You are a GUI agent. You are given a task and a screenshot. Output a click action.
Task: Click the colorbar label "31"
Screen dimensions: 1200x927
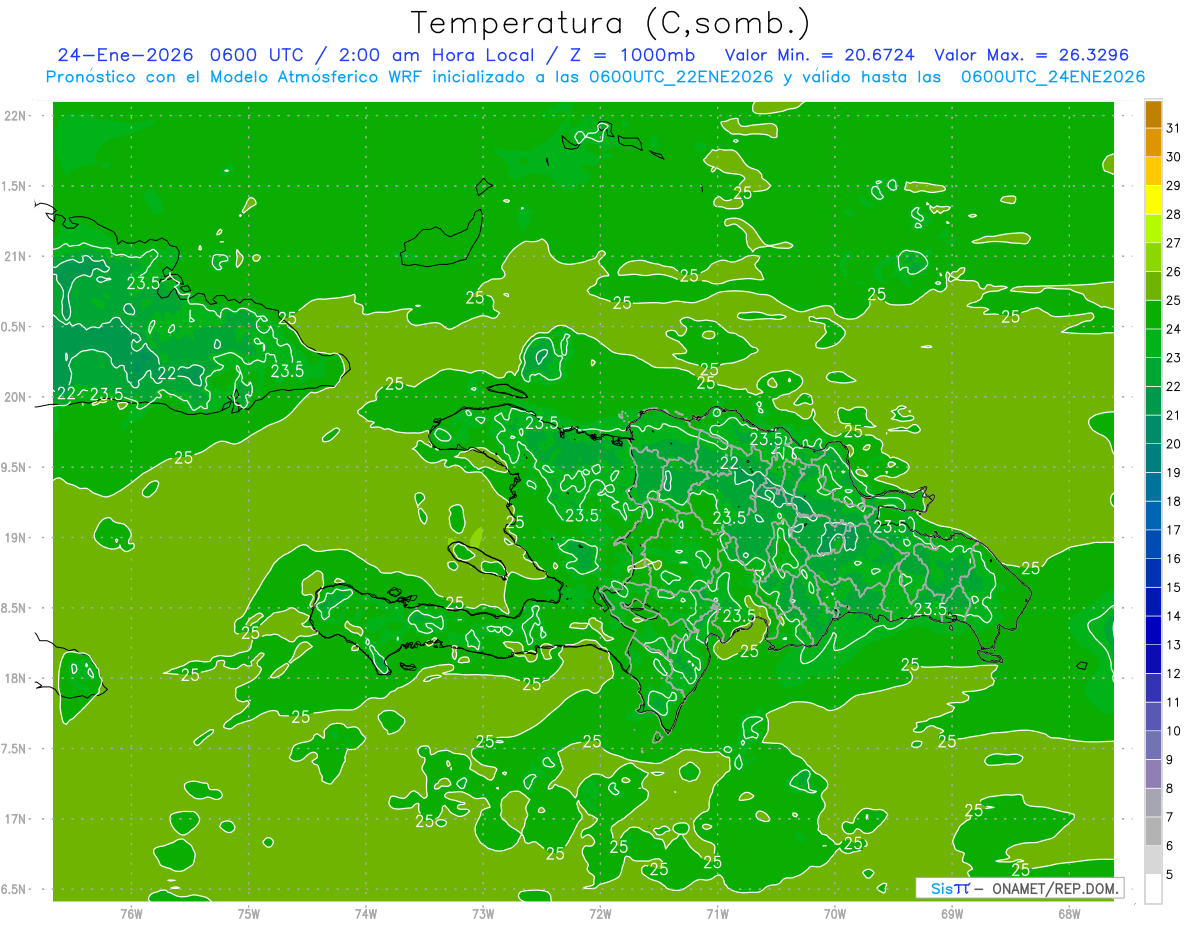[x=1173, y=128]
